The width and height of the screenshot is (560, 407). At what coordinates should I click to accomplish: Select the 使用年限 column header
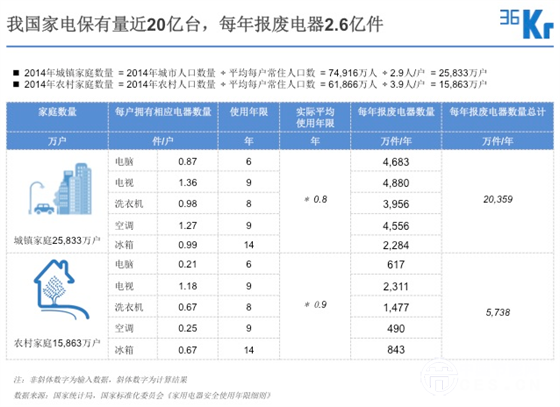249,112
